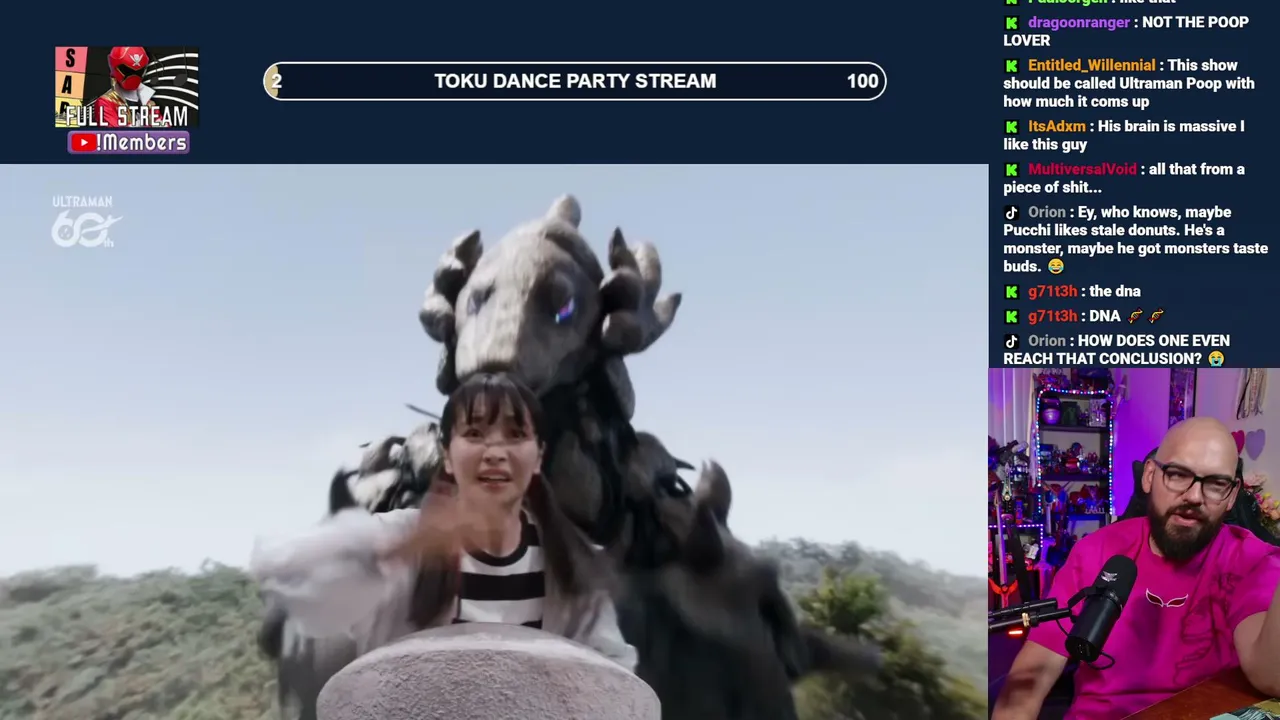This screenshot has height=720, width=1280.
Task: Click the 'TOKU DANCE PARTY STREAM' goal bar title
Action: click(x=575, y=81)
